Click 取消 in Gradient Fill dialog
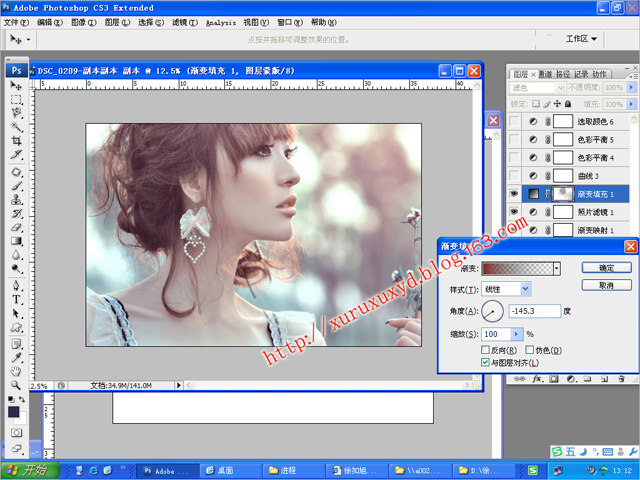The height and width of the screenshot is (480, 640). coord(607,285)
